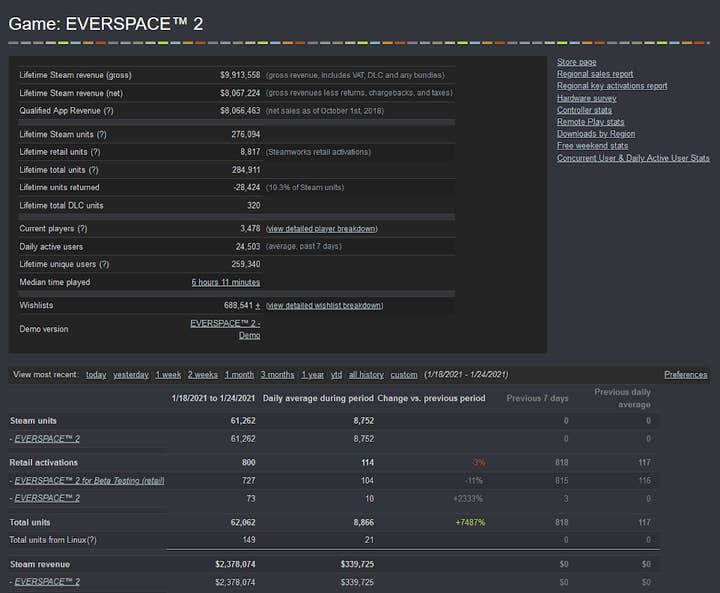This screenshot has height=593, width=720.
Task: Click Steam revenue daily average $339,725
Action: (357, 565)
